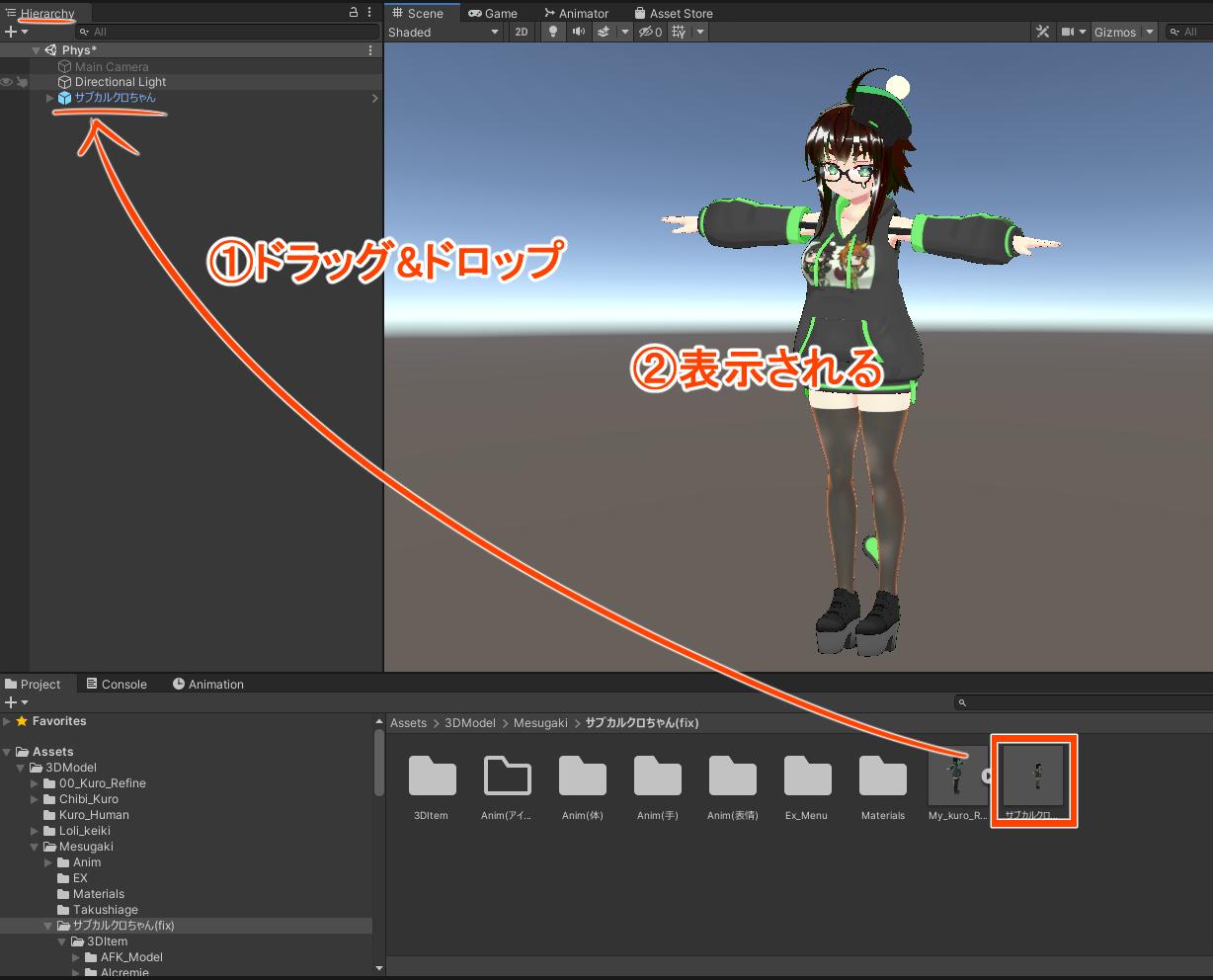
Task: Open the Gizmos dropdown arrow
Action: [x=1149, y=33]
